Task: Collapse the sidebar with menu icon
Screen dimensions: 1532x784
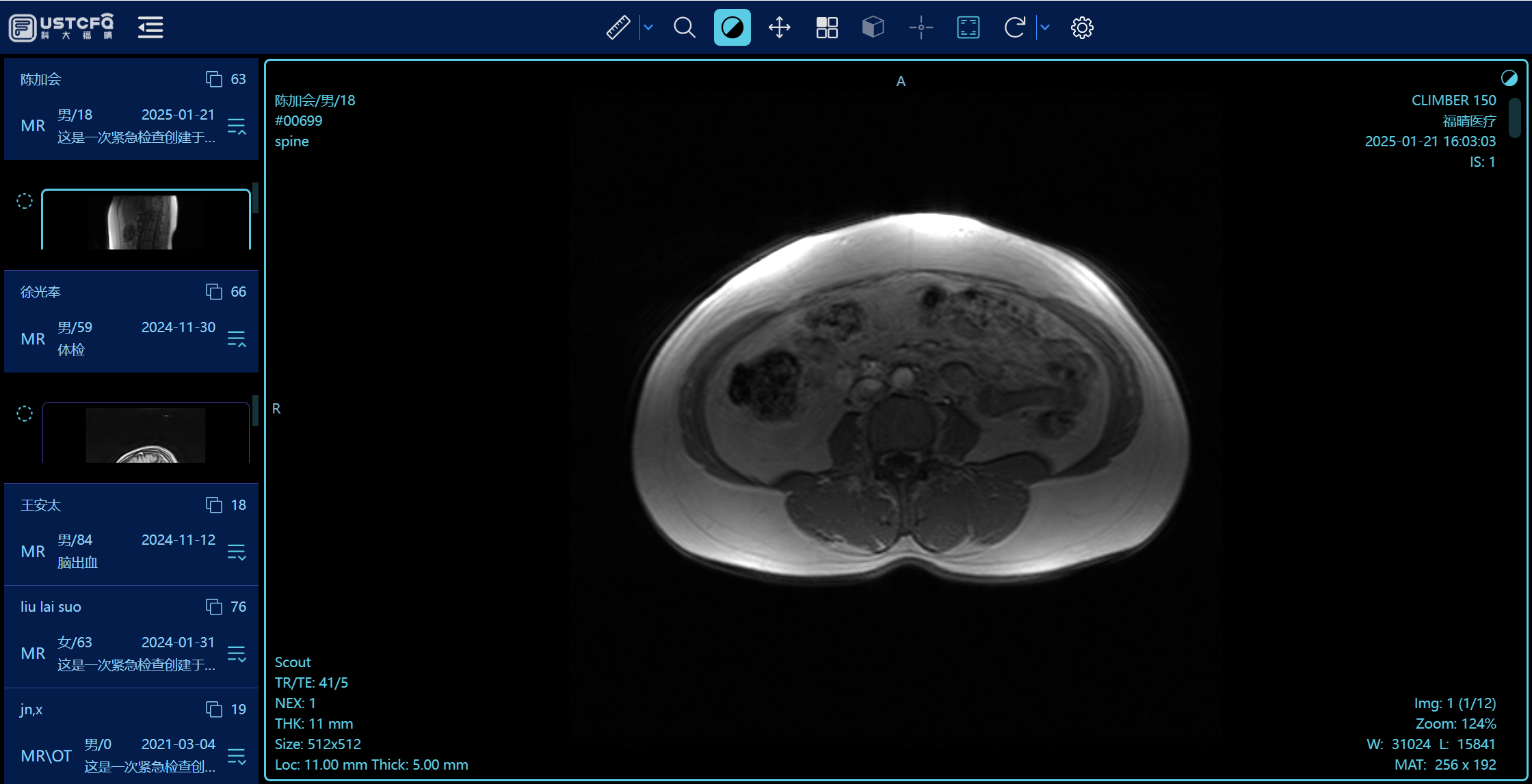Action: pyautogui.click(x=150, y=28)
